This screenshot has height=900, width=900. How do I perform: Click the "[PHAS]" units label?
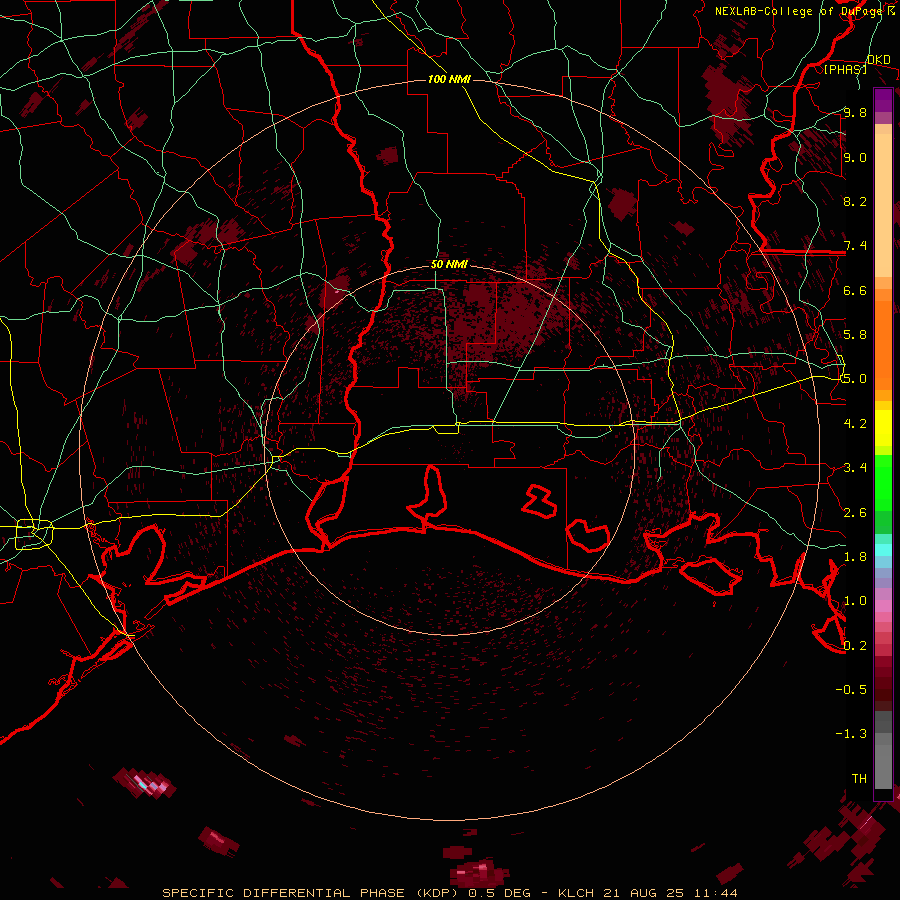[845, 69]
